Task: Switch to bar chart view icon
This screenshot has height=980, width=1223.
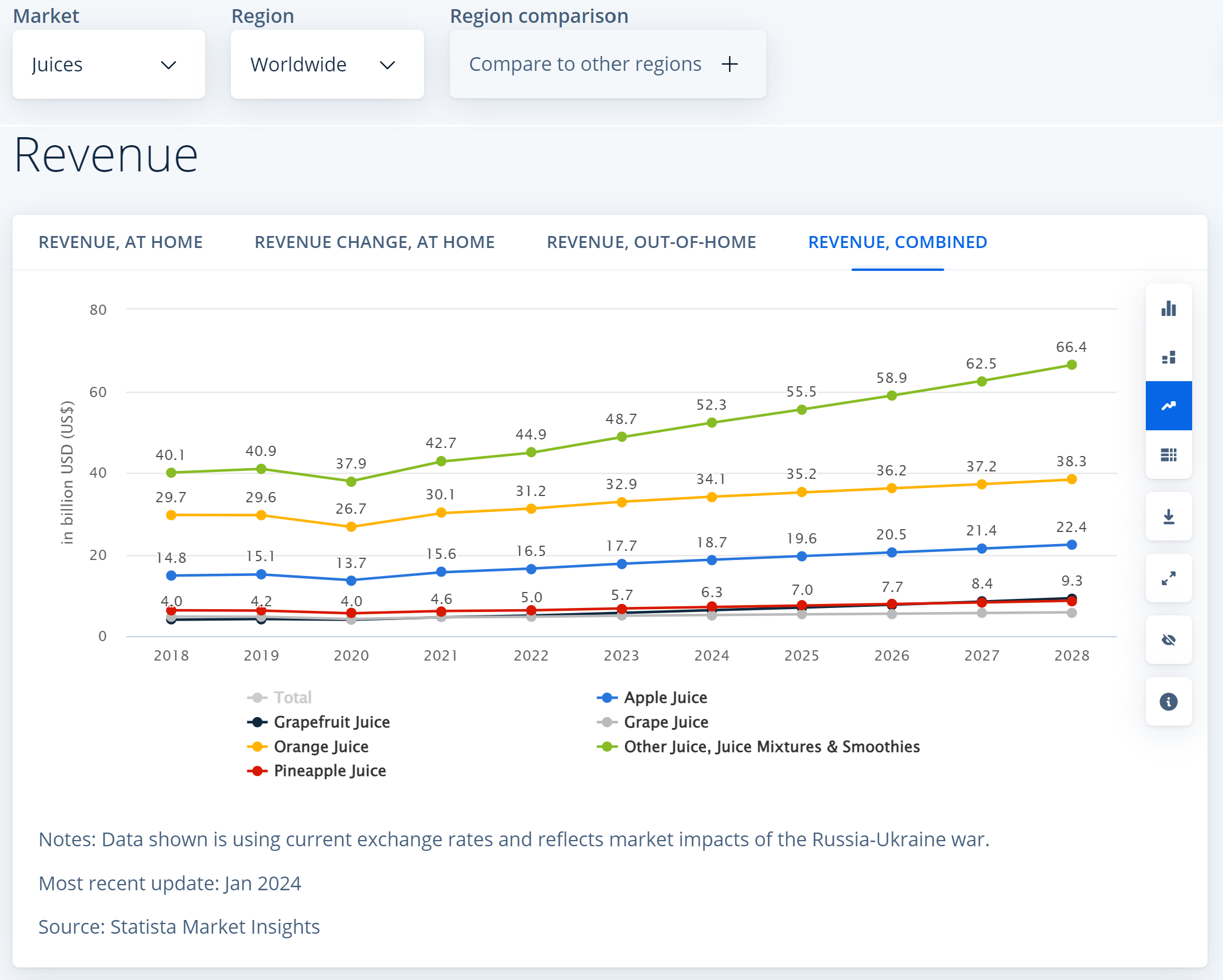Action: pos(1169,309)
